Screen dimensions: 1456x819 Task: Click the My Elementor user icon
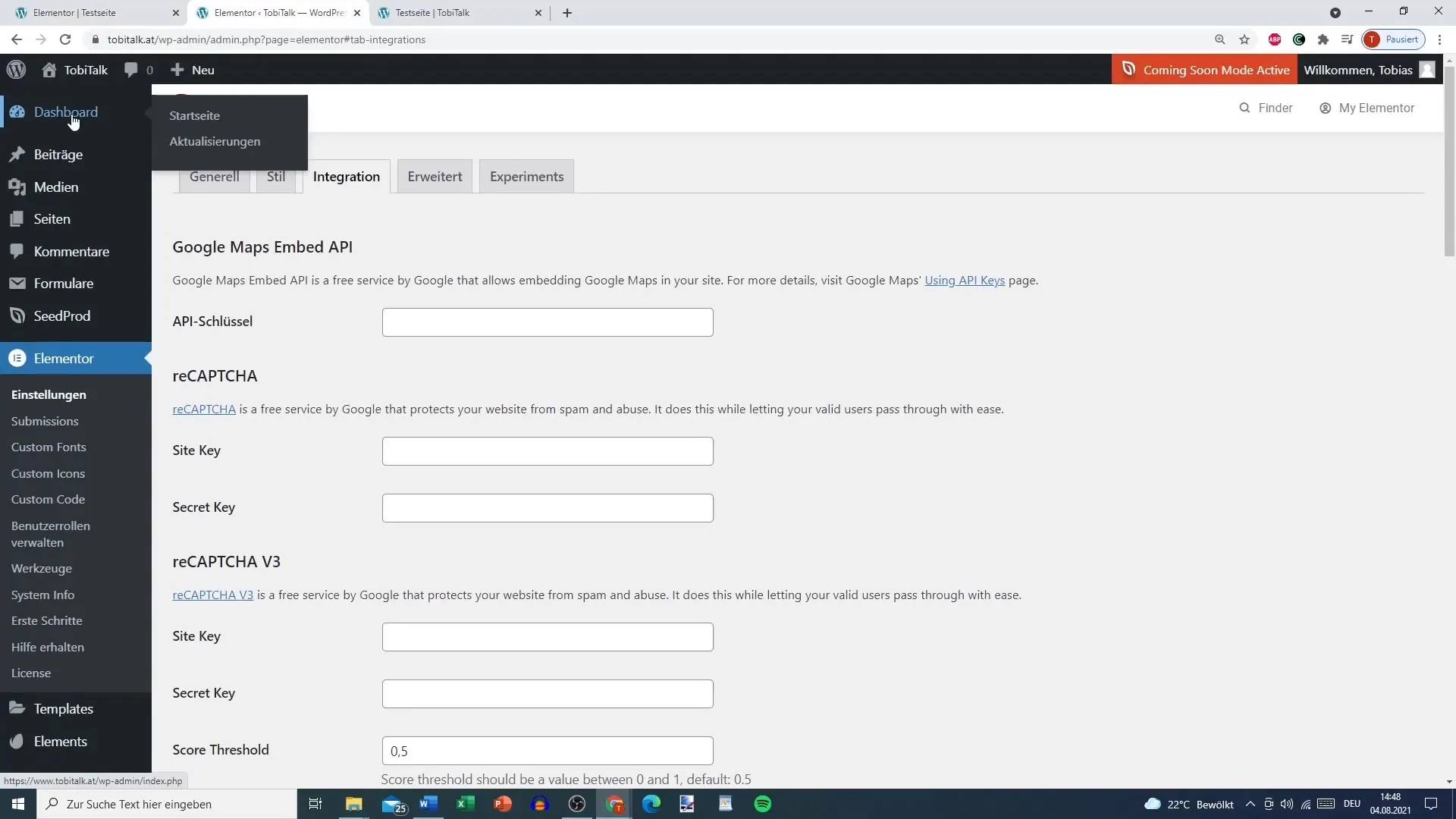point(1326,108)
